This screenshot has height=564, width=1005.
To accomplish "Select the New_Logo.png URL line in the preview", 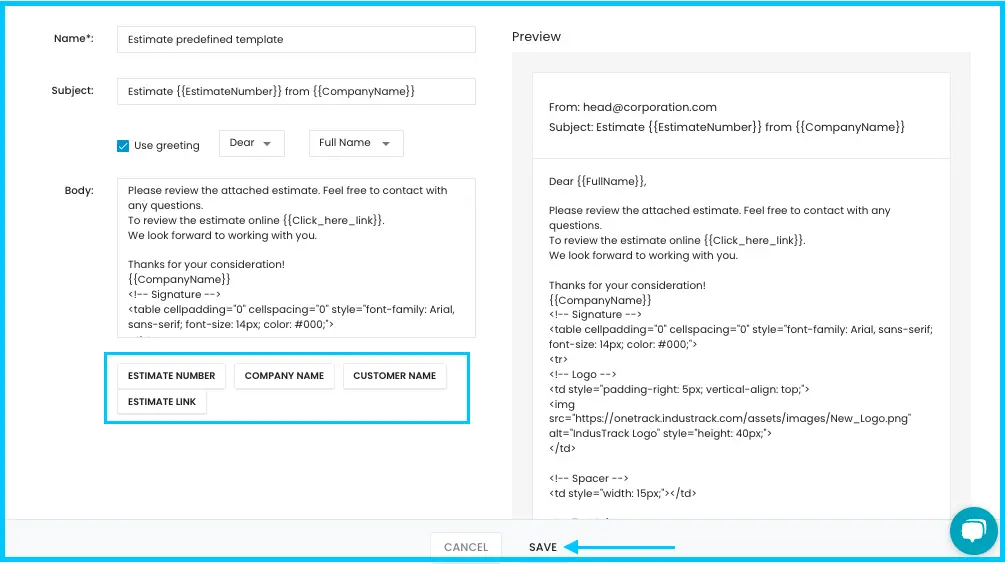I will 729,419.
